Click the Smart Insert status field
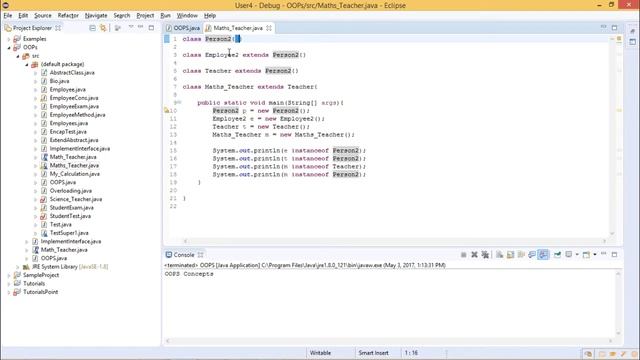This screenshot has height=360, width=640. [373, 353]
